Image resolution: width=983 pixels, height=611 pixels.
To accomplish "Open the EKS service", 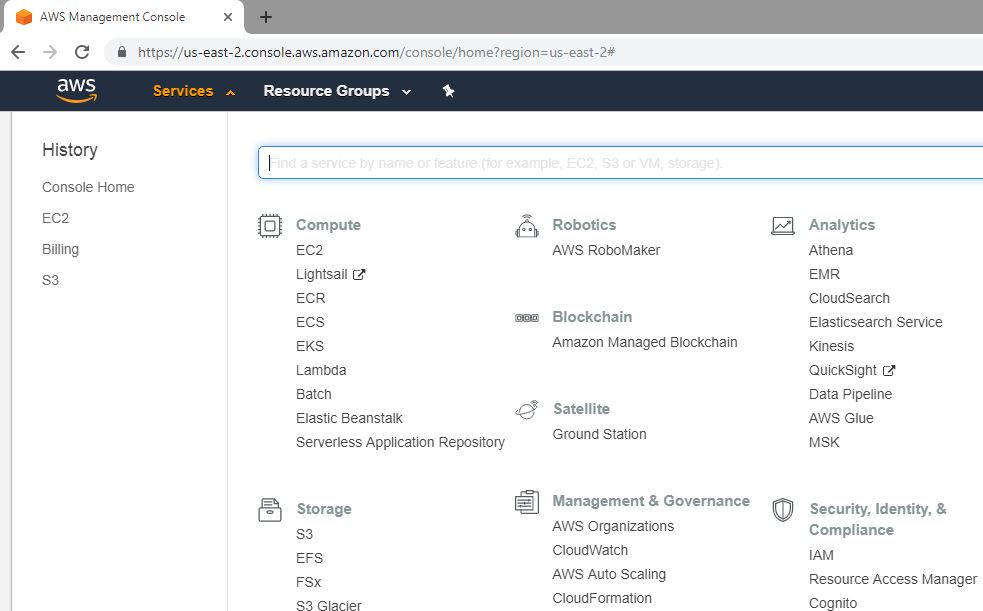I will pyautogui.click(x=310, y=347).
